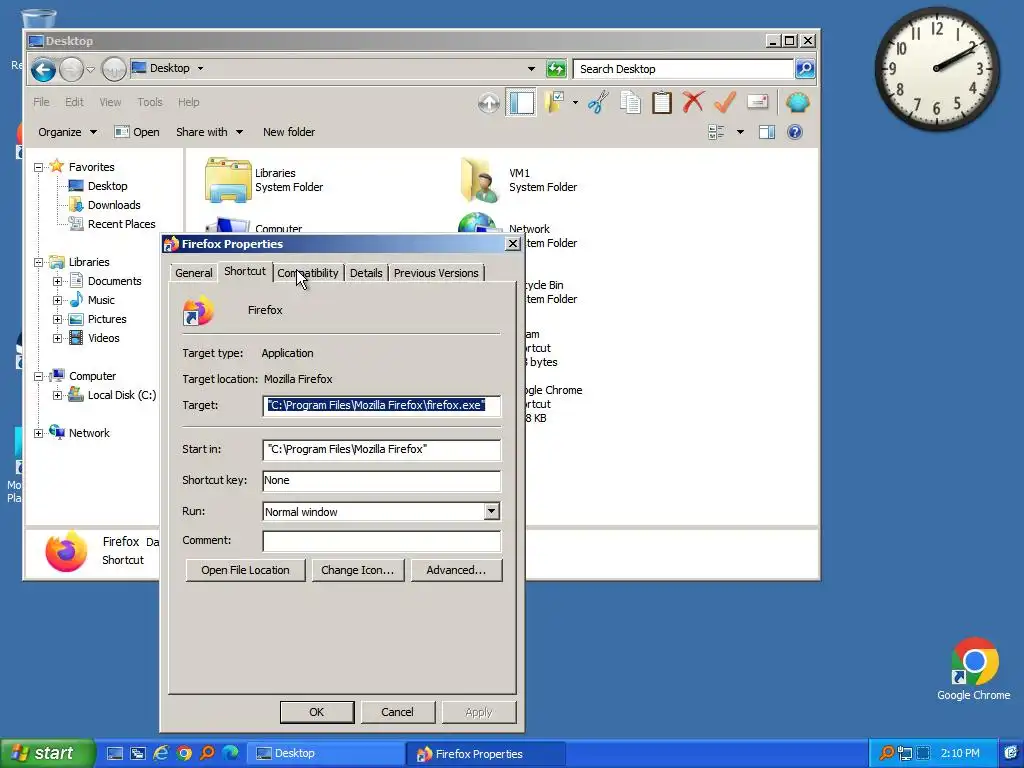Click the Advanced... button
The image size is (1024, 768).
point(456,570)
